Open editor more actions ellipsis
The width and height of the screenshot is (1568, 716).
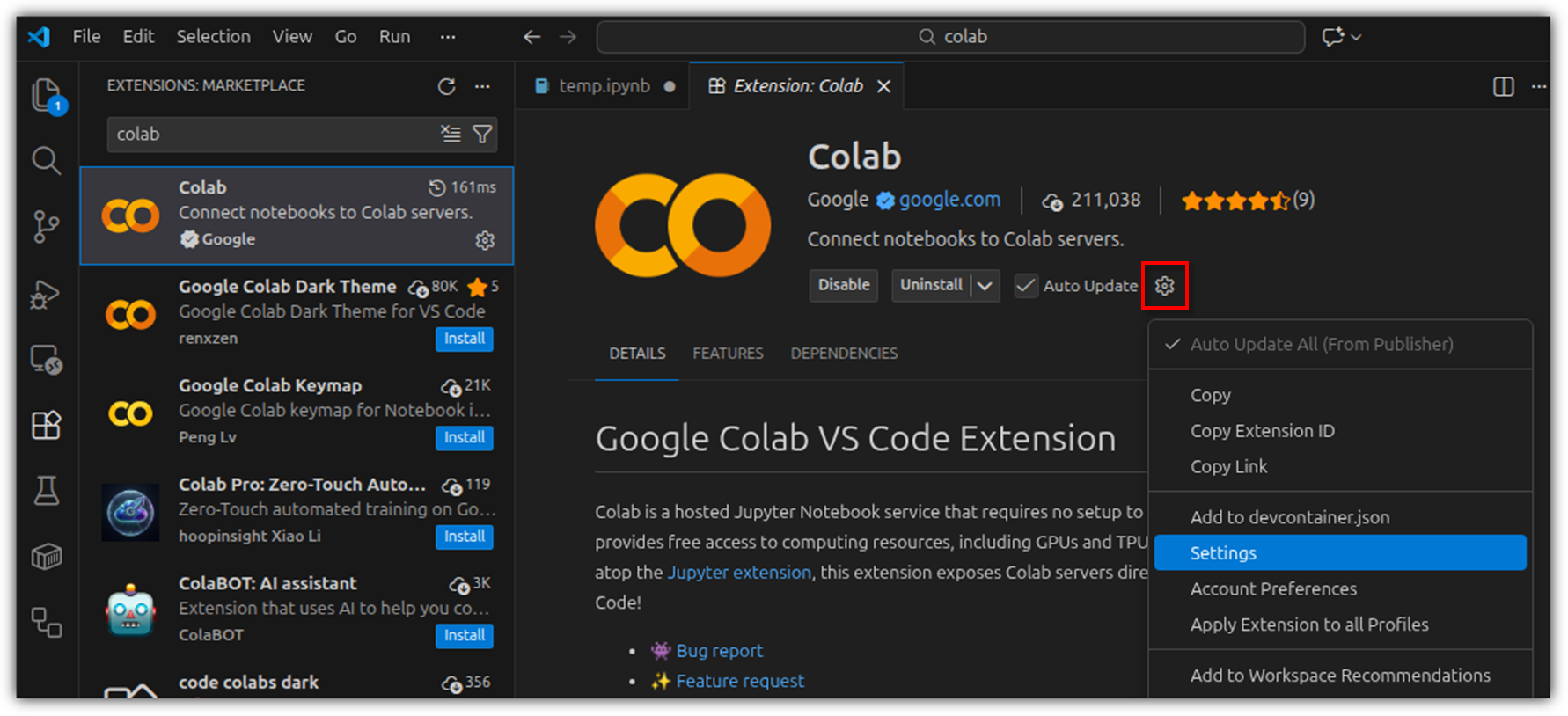(x=1539, y=86)
